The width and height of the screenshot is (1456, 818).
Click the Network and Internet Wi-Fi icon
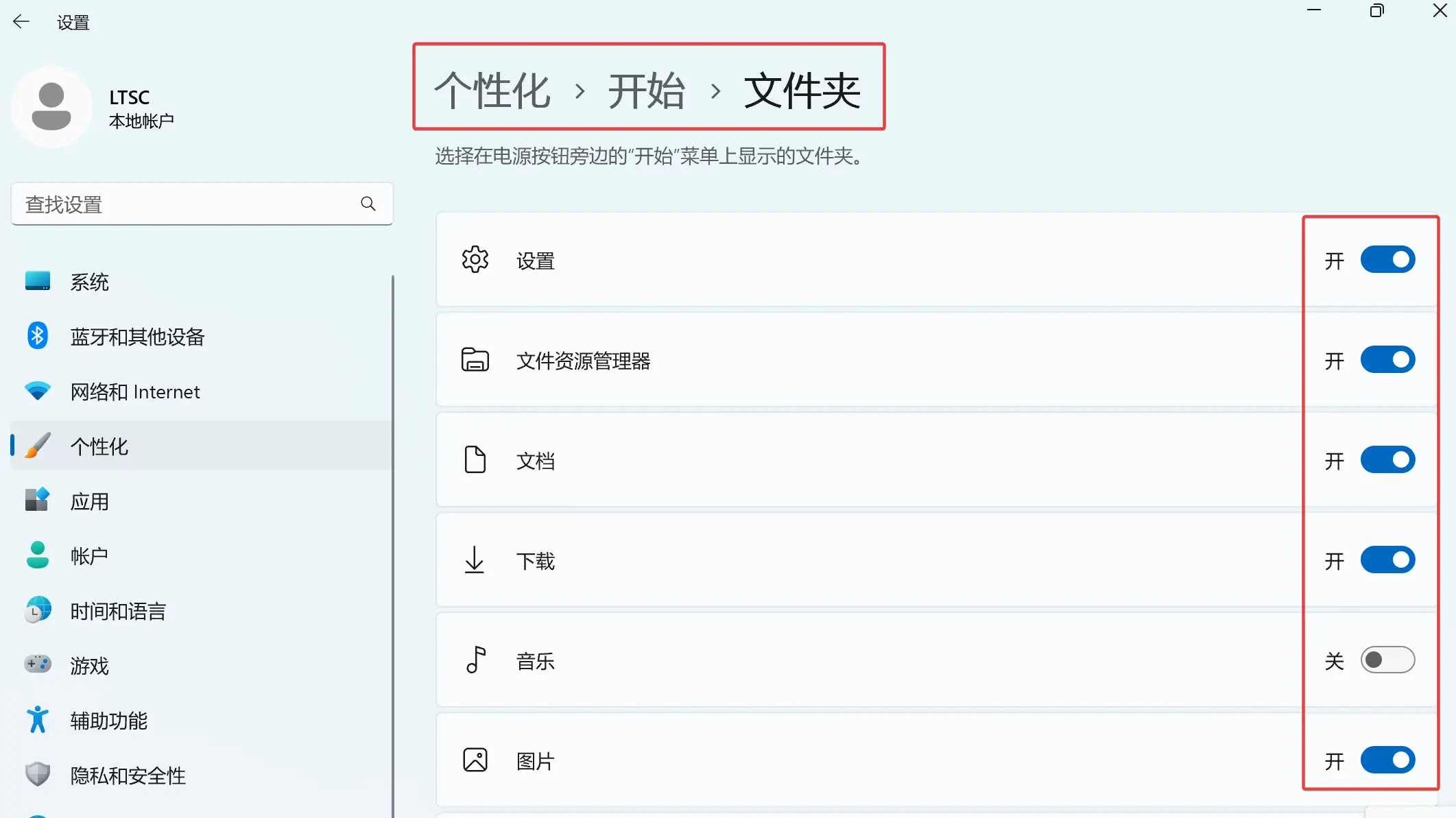(x=38, y=391)
